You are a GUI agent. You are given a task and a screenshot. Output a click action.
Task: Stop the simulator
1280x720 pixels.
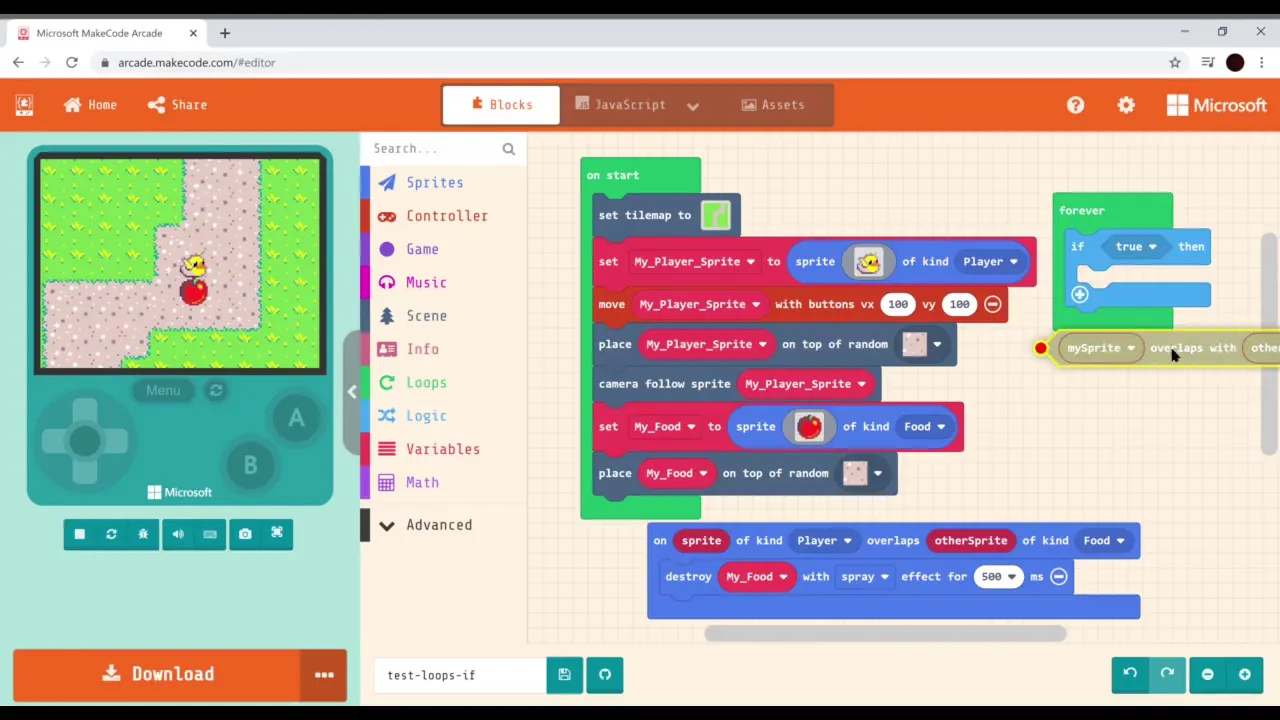coord(80,534)
